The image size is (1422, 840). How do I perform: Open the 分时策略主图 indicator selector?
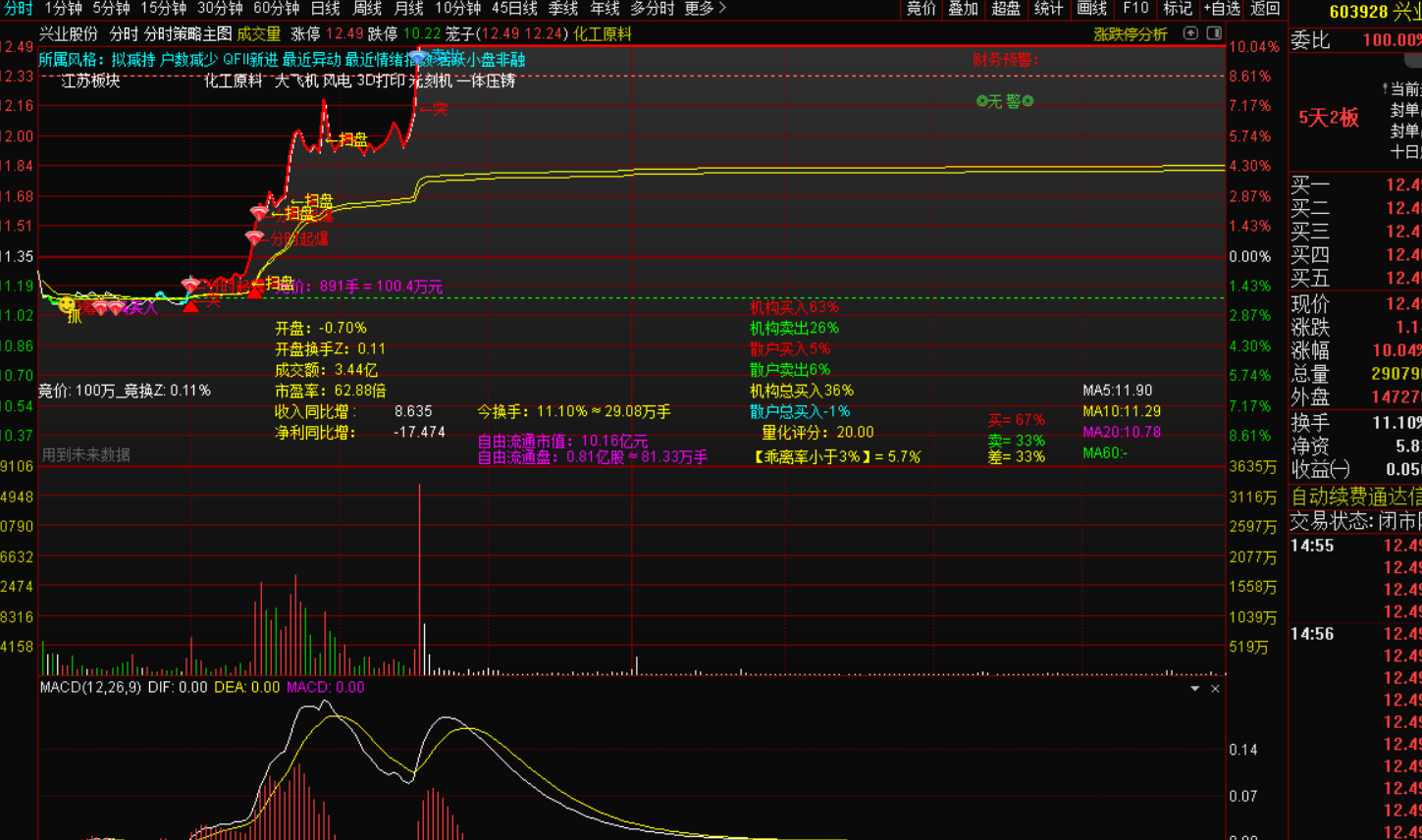click(x=187, y=34)
